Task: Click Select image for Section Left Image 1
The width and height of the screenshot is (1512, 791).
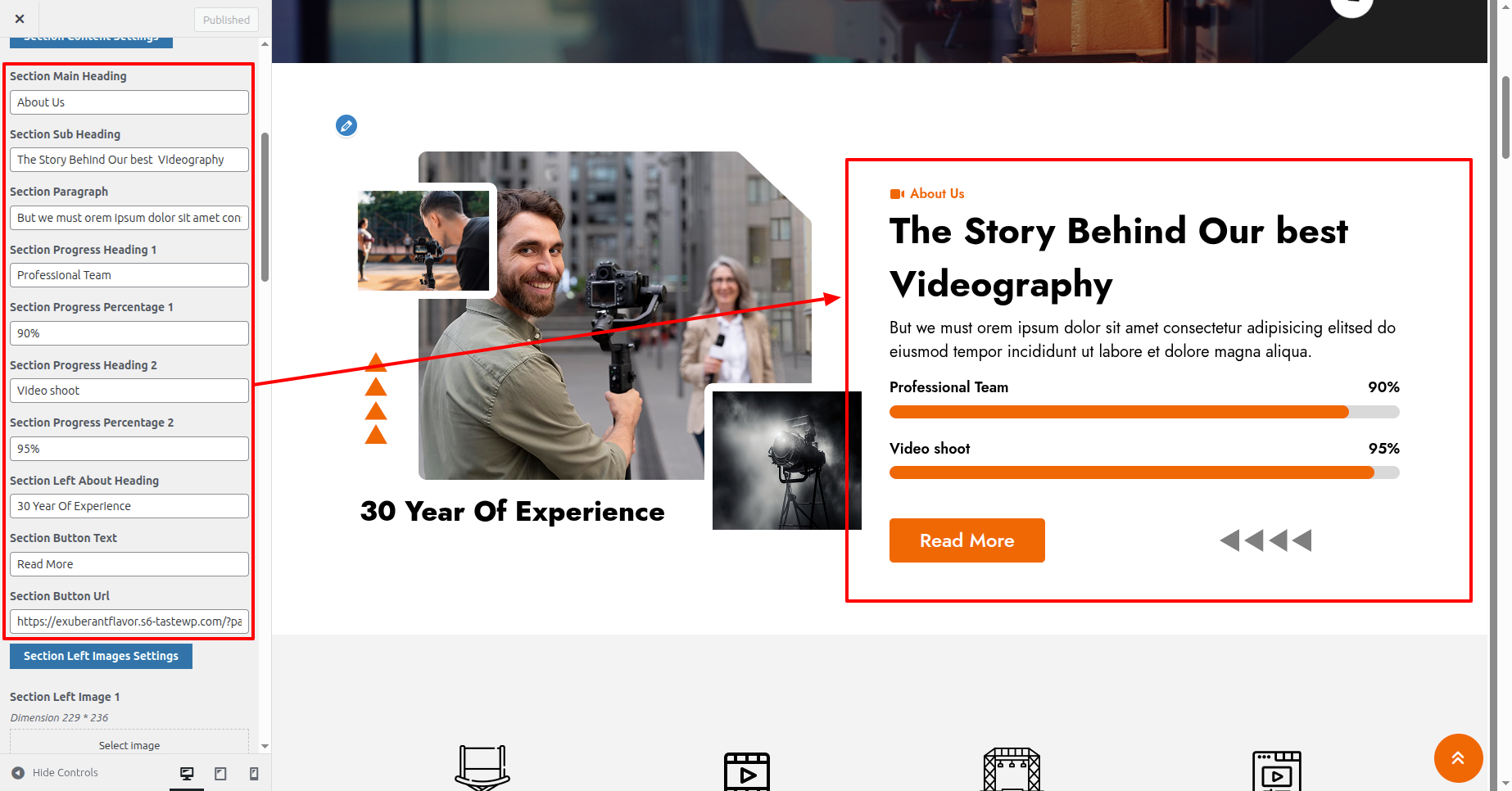Action: [x=129, y=745]
